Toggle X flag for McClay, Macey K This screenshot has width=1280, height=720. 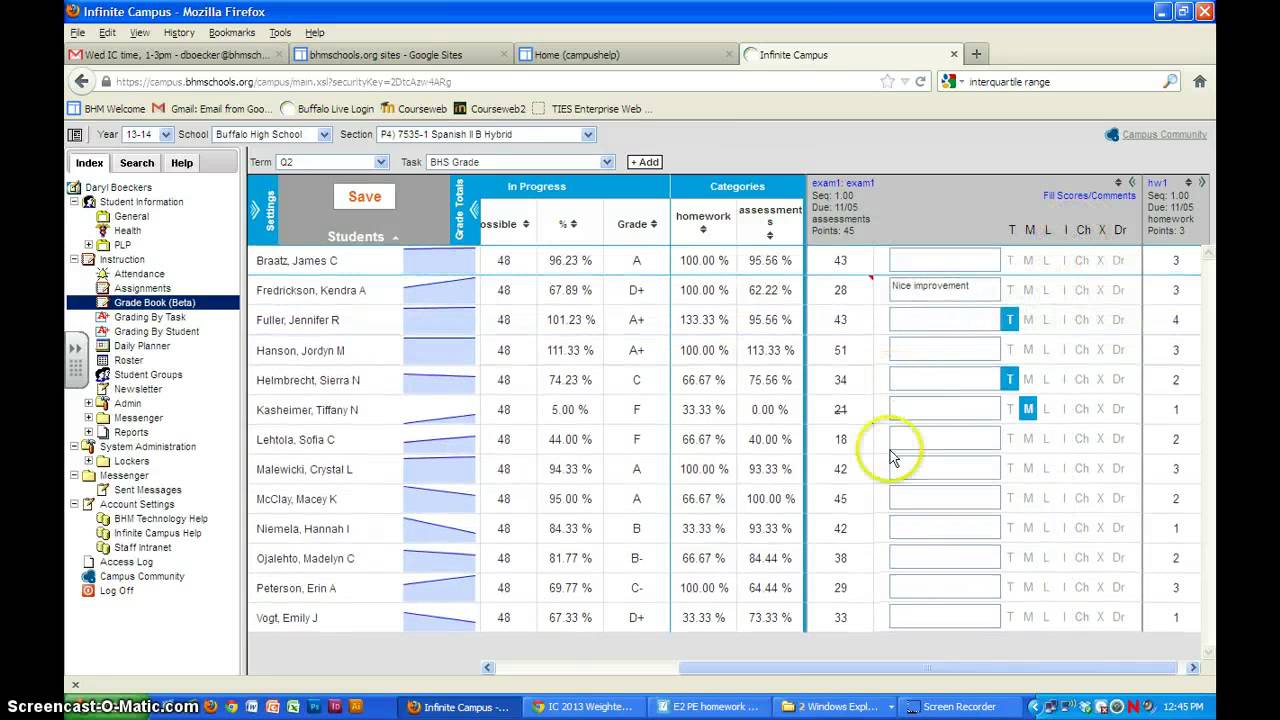coord(1102,498)
